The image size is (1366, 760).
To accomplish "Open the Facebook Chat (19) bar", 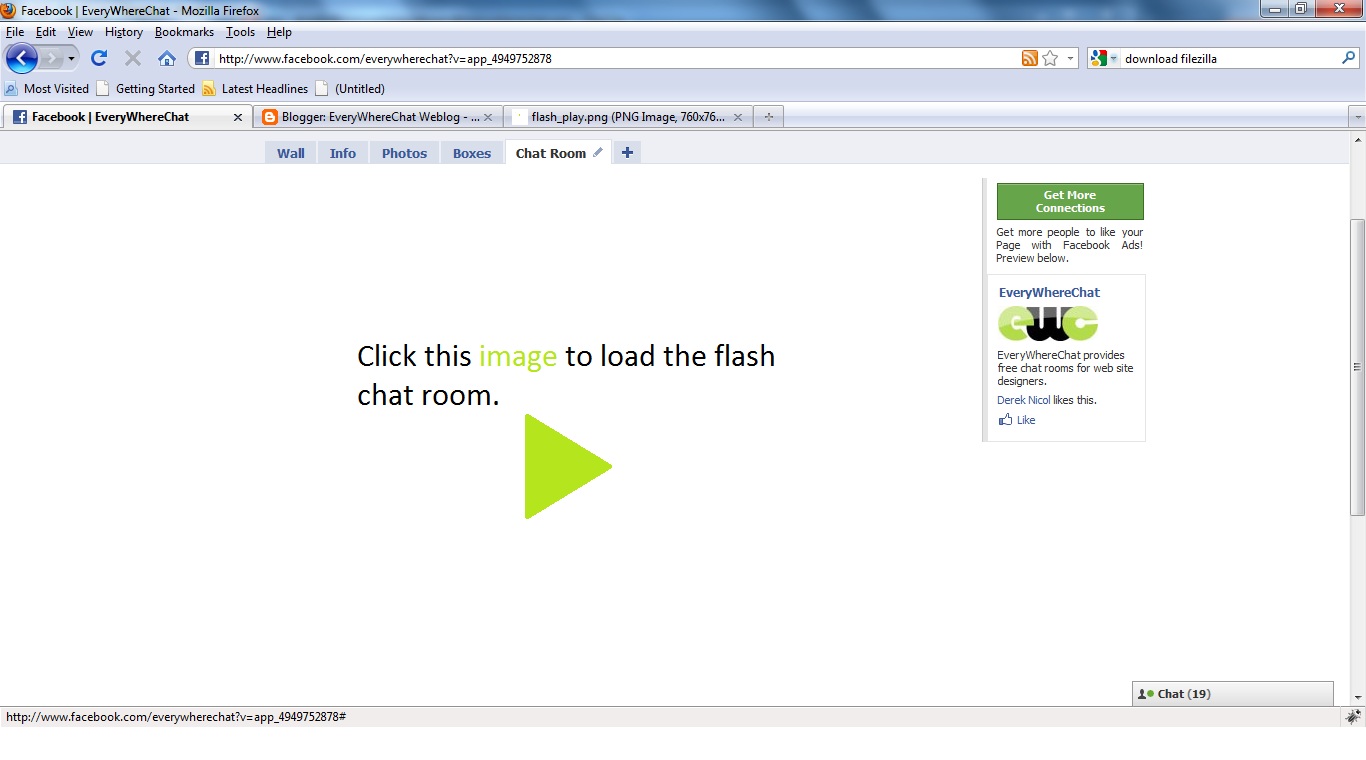I will (x=1233, y=694).
